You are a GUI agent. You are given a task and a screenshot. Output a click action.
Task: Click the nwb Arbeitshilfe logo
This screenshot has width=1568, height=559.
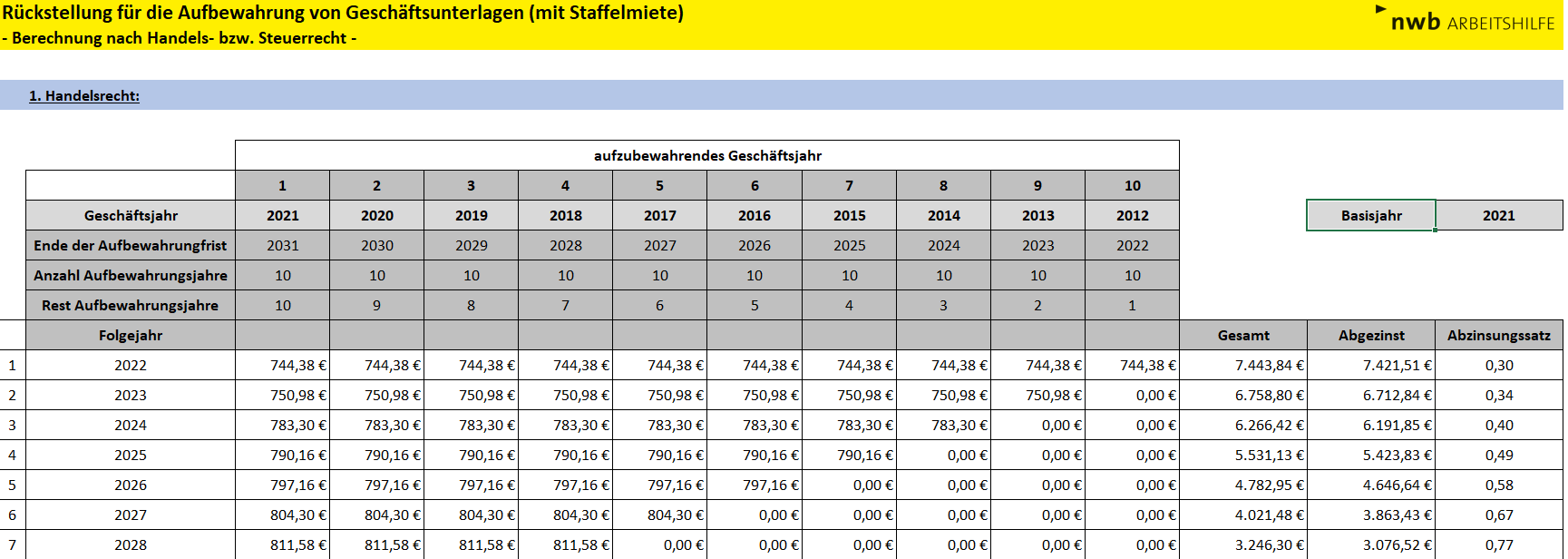click(1472, 22)
